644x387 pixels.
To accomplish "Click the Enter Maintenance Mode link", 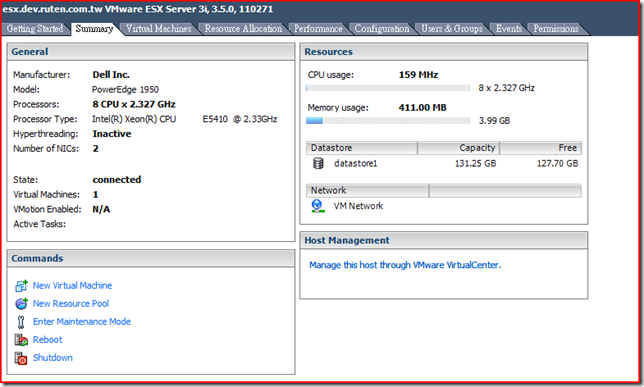I will [x=82, y=322].
